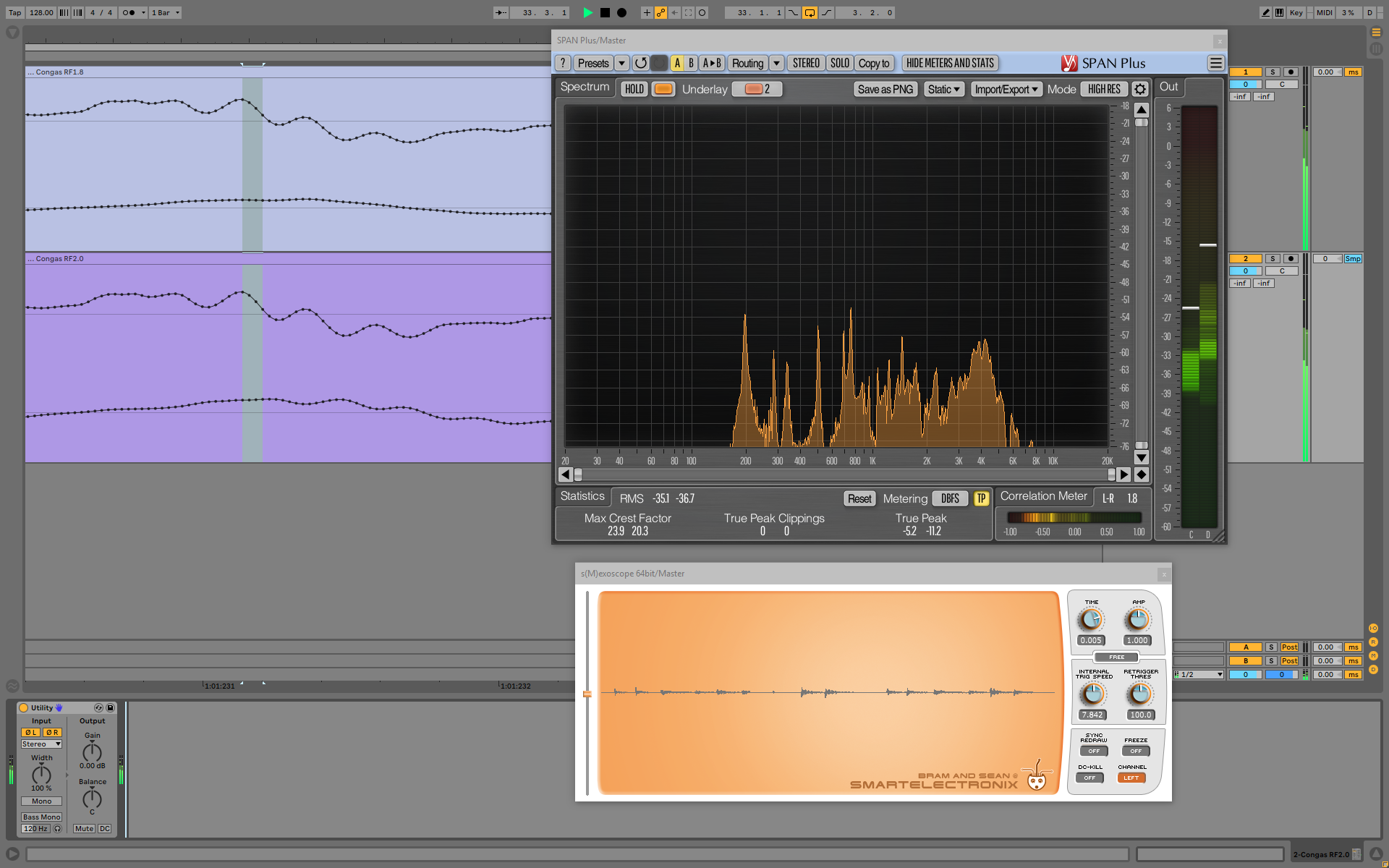
Task: Click the transport Record button
Action: (621, 12)
